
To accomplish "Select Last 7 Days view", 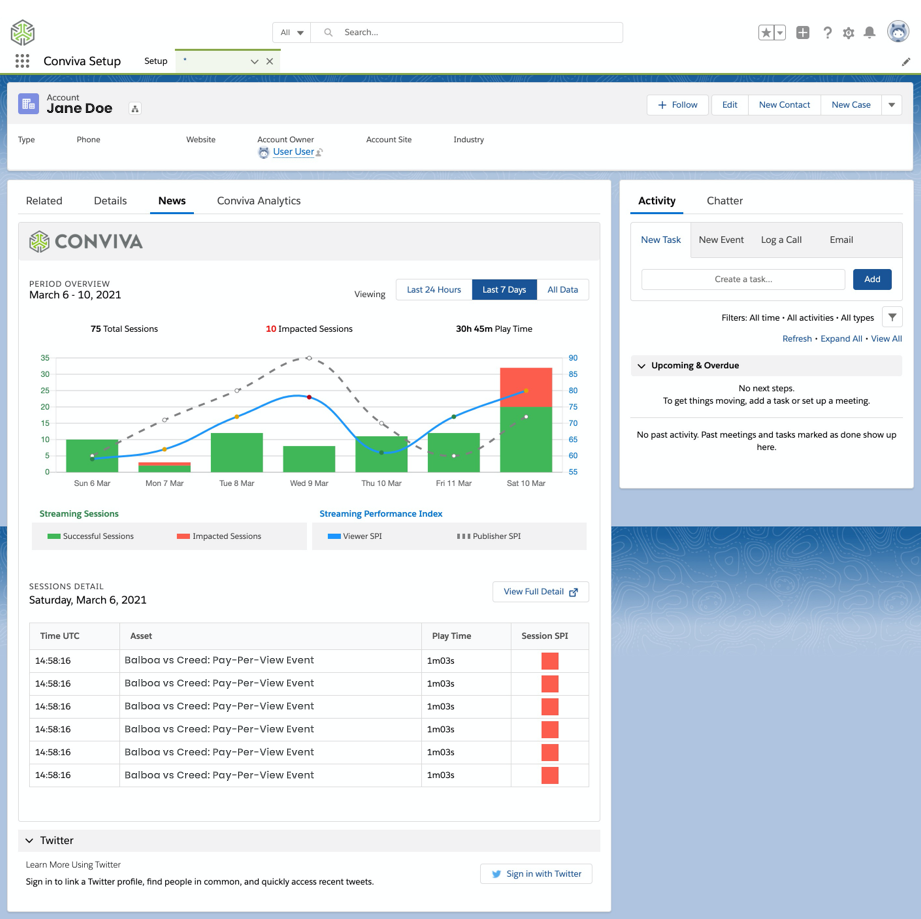I will (504, 289).
